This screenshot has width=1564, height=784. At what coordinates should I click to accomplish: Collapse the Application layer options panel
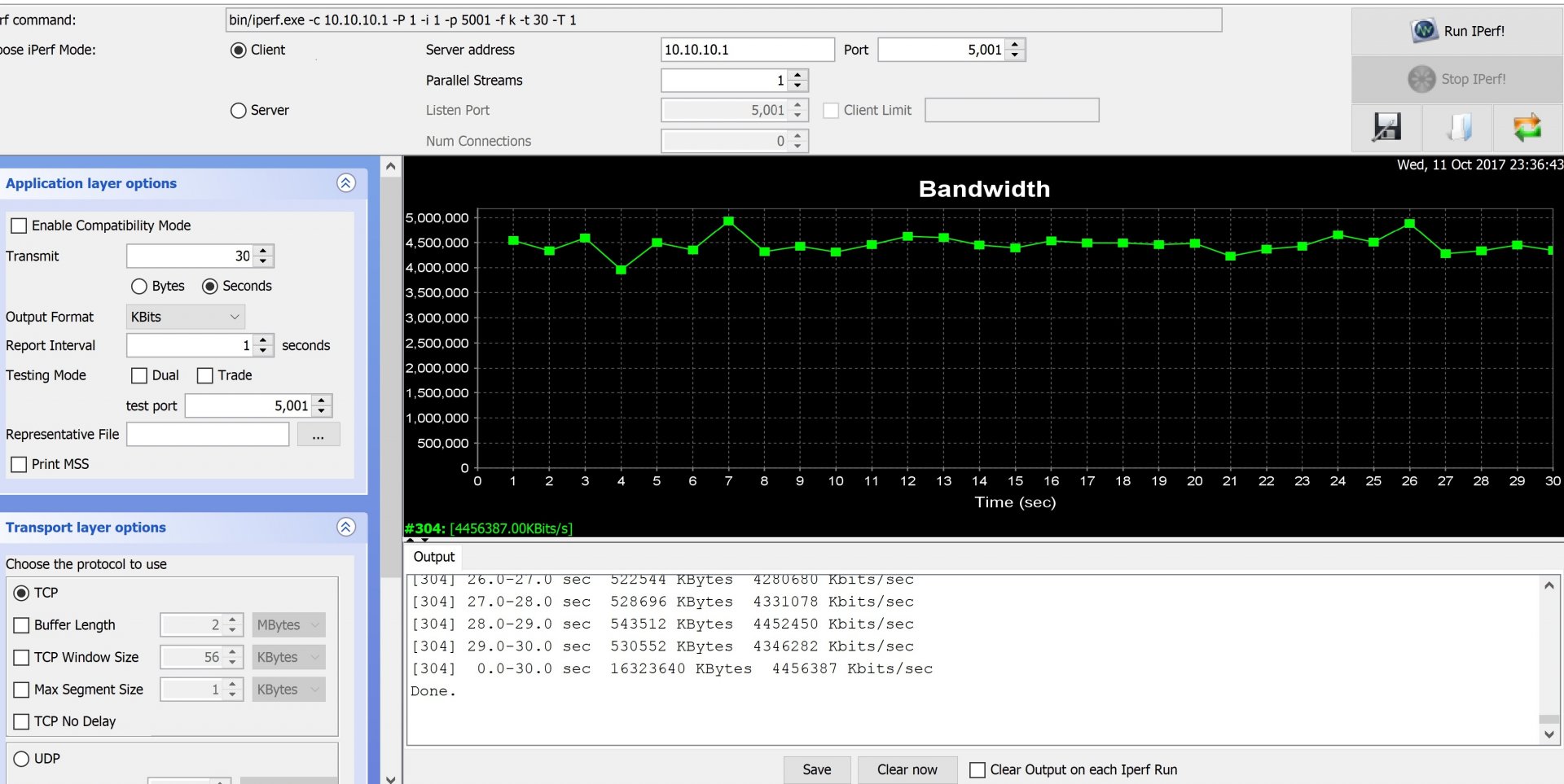pyautogui.click(x=346, y=183)
